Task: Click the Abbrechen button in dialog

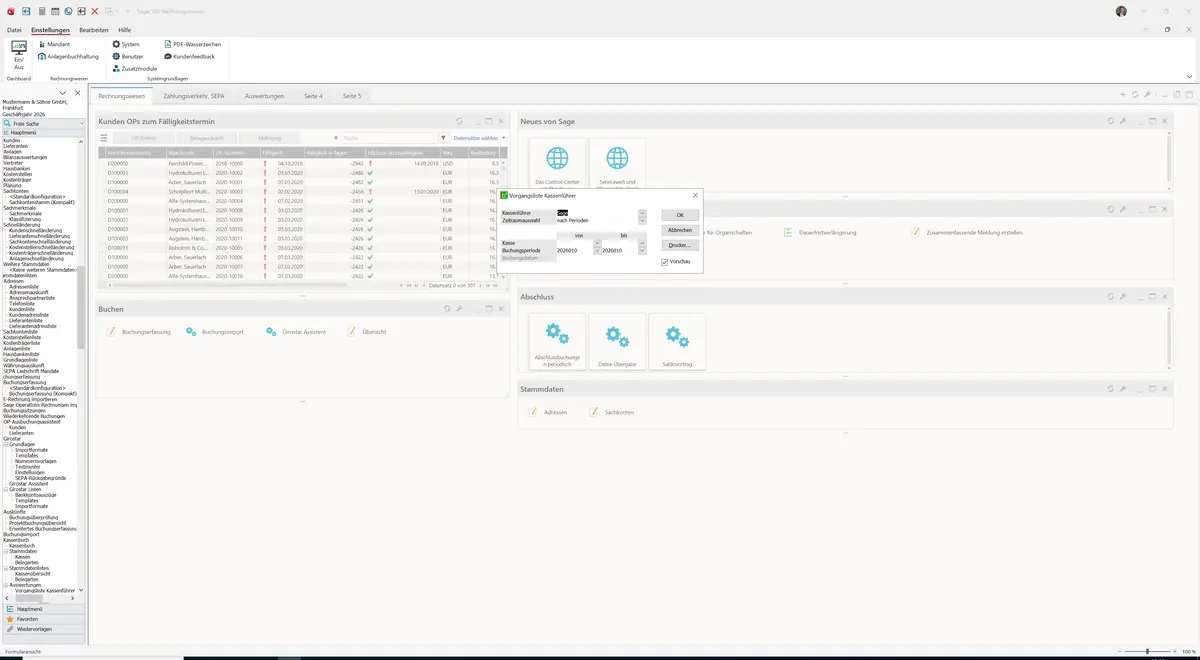Action: click(680, 230)
